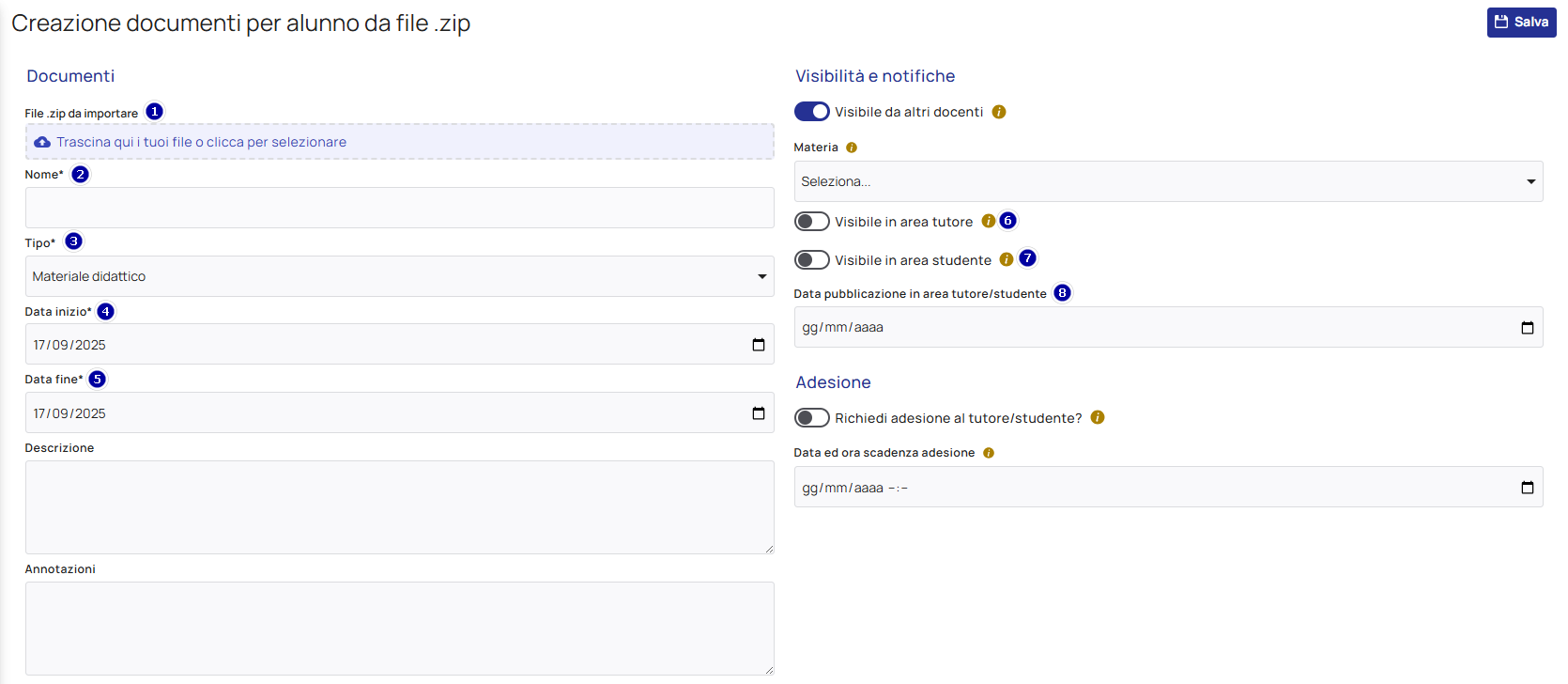Click the Nome input field
This screenshot has height=684, width=1568.
coord(400,208)
